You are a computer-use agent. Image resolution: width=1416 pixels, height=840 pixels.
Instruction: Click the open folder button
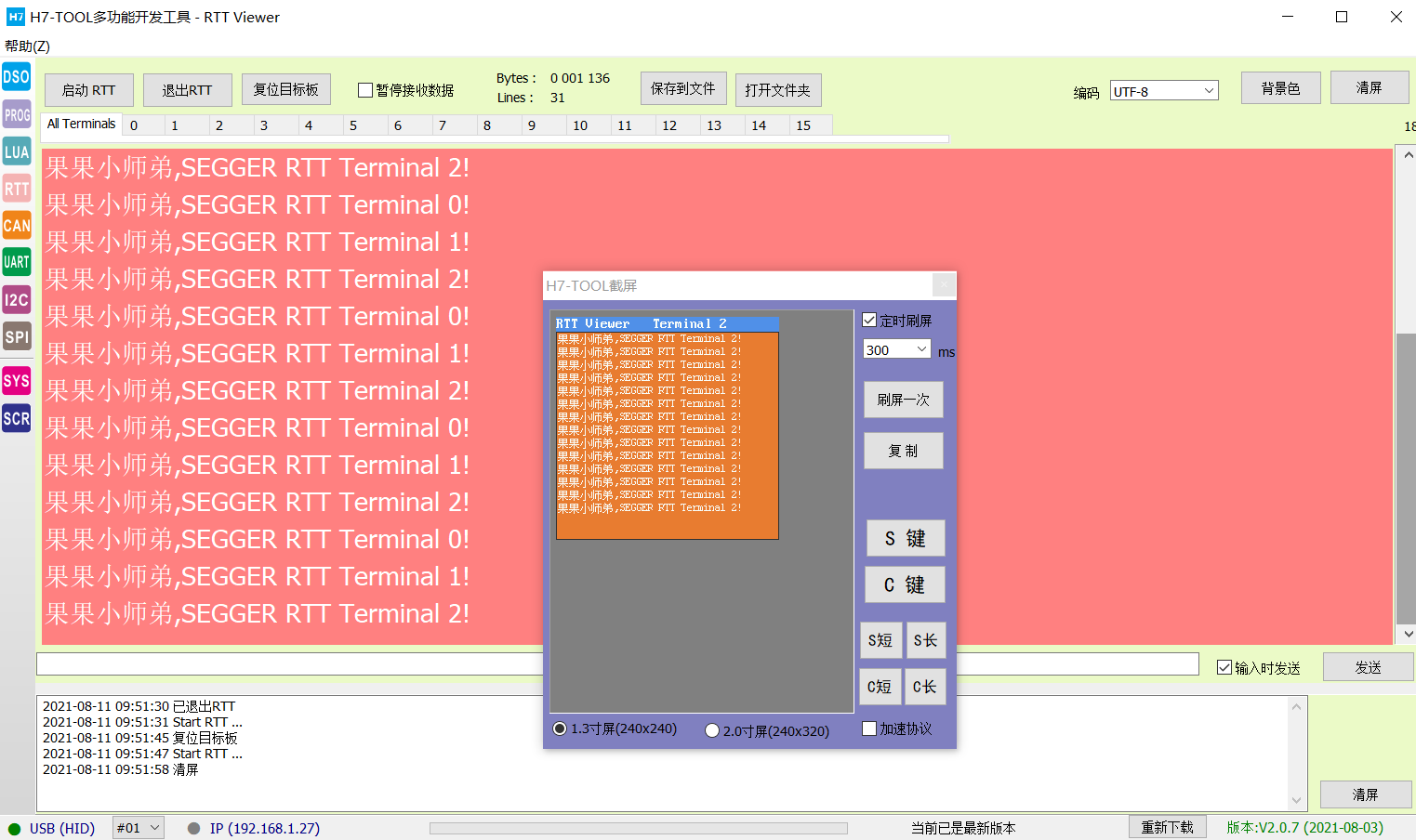778,90
